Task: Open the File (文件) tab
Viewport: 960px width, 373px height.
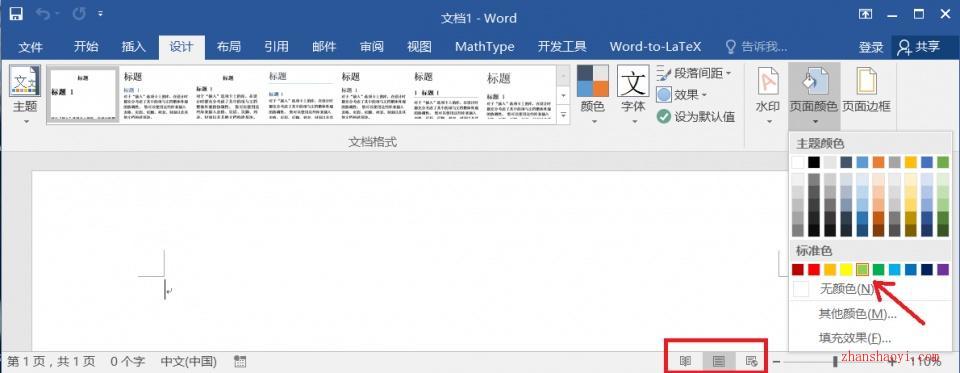Action: [x=31, y=47]
